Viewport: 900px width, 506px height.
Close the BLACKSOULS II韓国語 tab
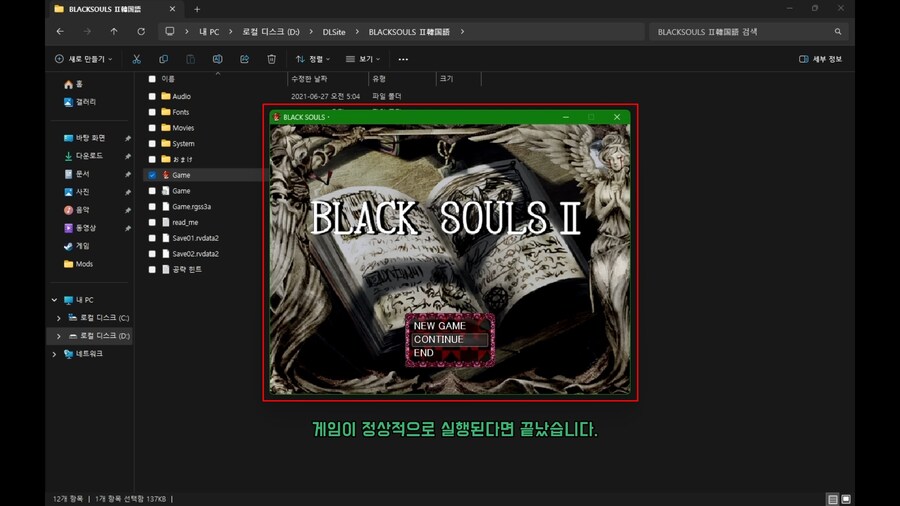click(172, 9)
